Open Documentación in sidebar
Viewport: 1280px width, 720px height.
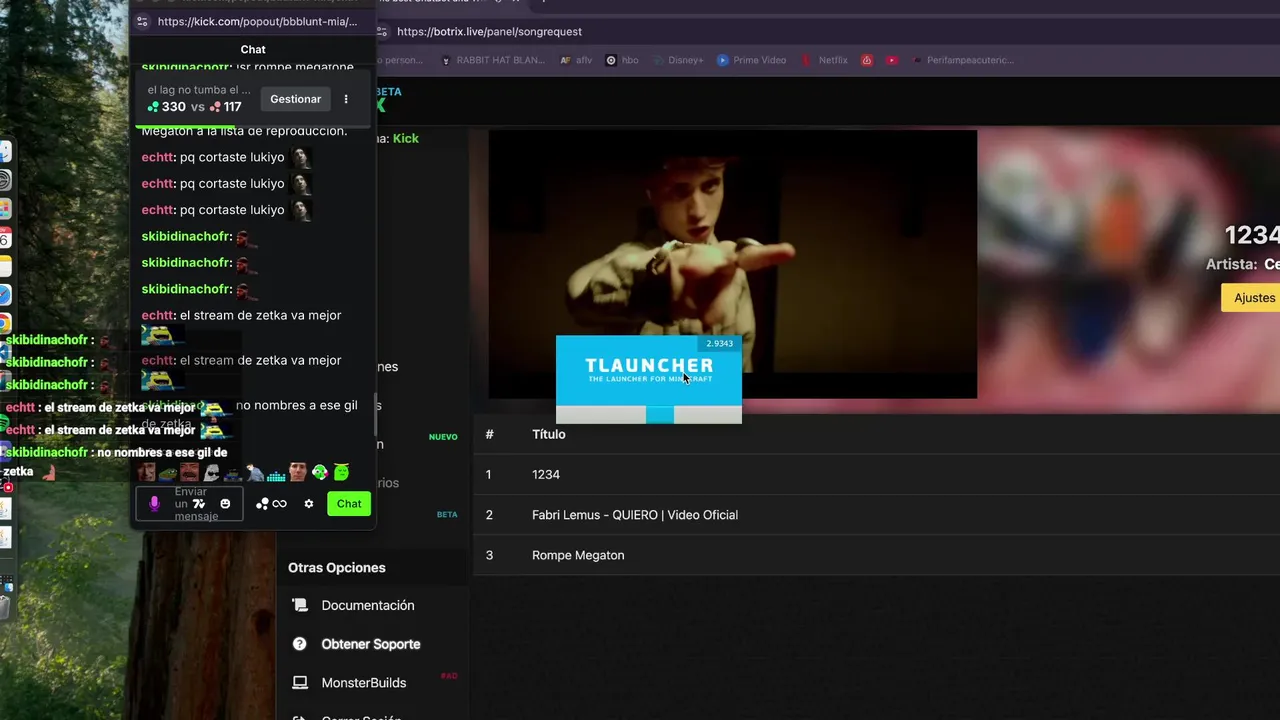(x=368, y=606)
